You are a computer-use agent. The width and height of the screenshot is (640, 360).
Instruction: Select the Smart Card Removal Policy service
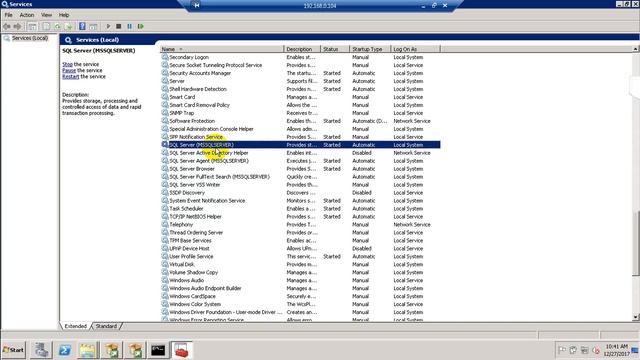pos(200,105)
